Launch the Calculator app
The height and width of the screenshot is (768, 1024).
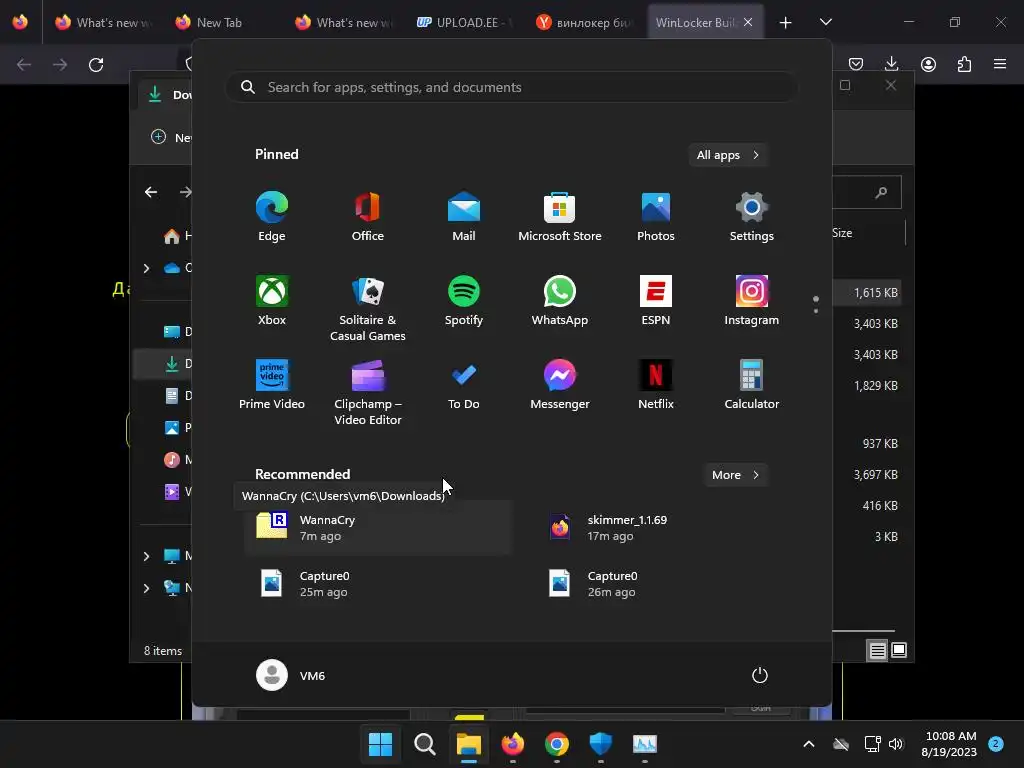pyautogui.click(x=752, y=385)
